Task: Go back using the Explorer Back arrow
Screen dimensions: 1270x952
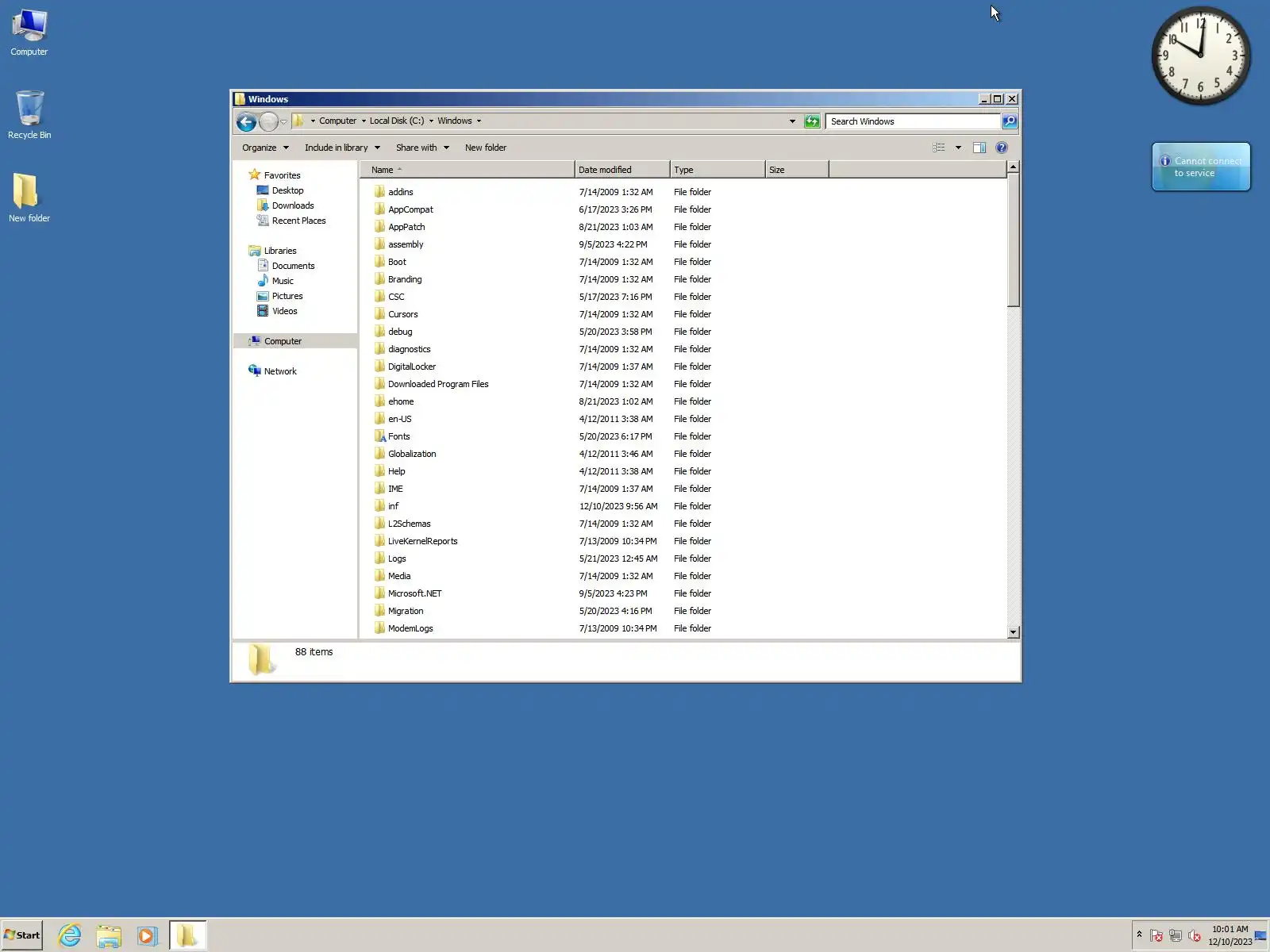Action: pyautogui.click(x=246, y=121)
